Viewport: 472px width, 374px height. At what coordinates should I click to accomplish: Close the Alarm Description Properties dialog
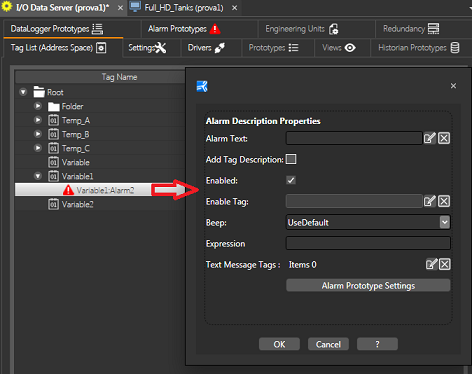(x=453, y=86)
